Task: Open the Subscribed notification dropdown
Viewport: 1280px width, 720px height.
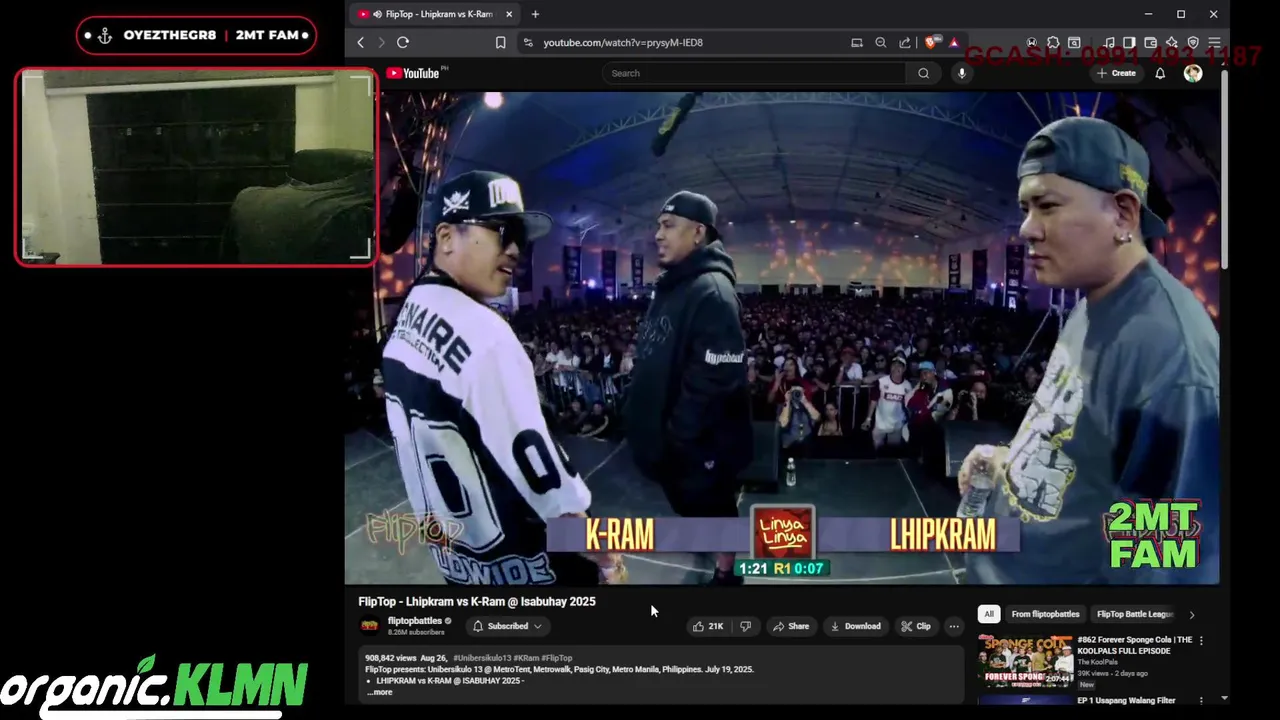Action: 508,626
